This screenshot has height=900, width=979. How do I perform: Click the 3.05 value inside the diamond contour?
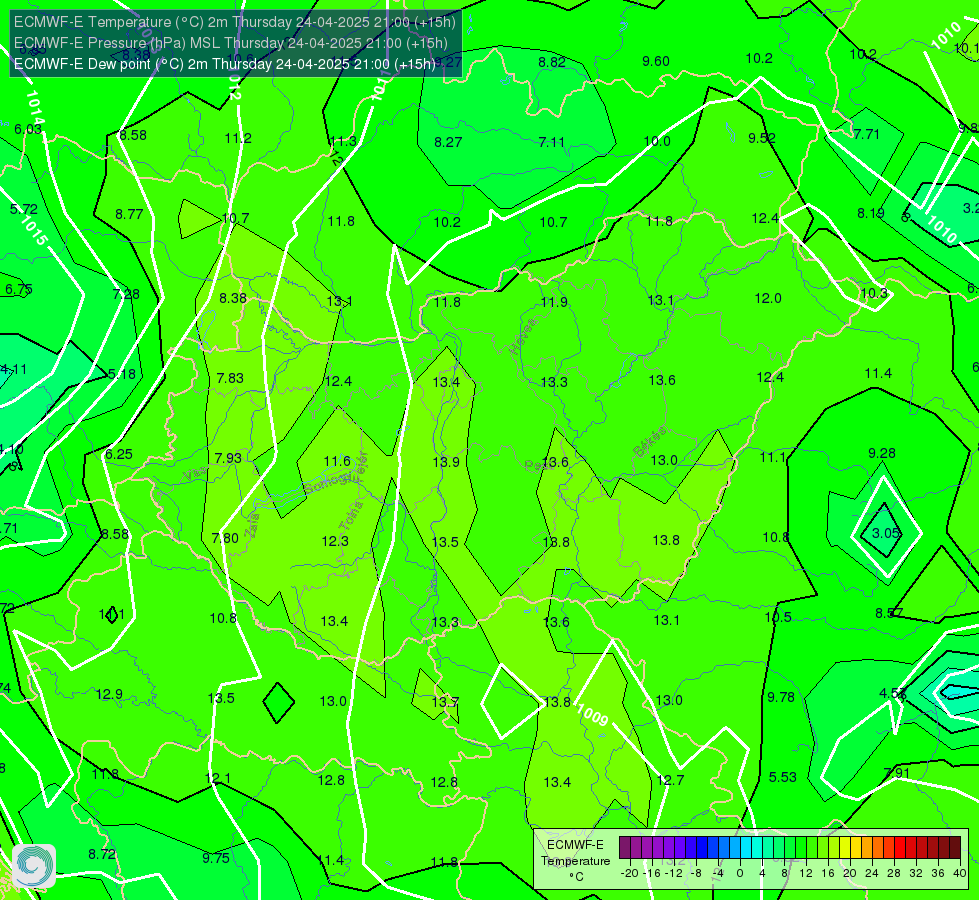886,533
